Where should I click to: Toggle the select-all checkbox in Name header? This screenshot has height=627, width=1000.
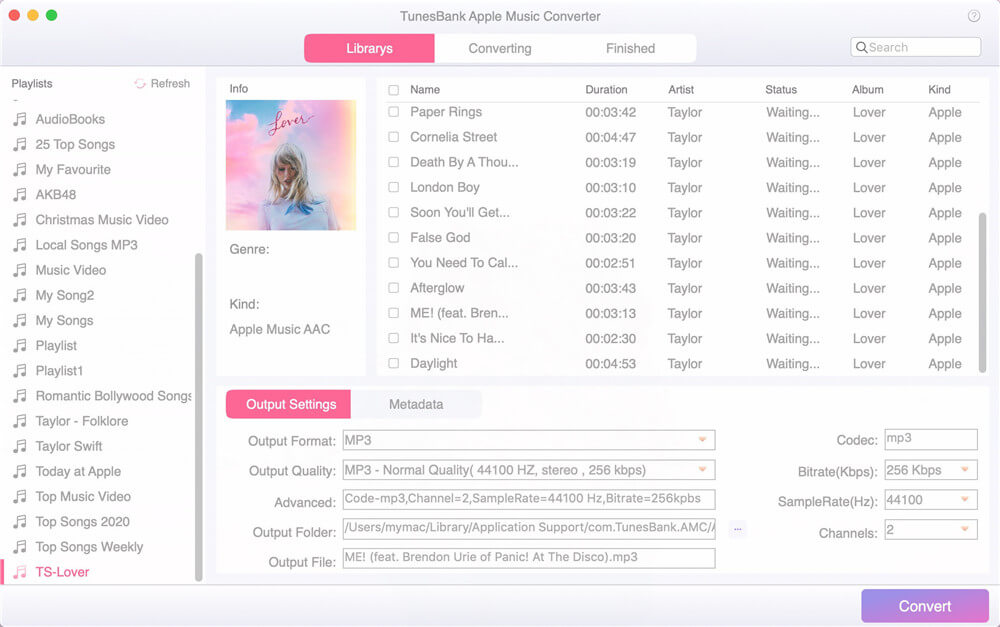(393, 90)
